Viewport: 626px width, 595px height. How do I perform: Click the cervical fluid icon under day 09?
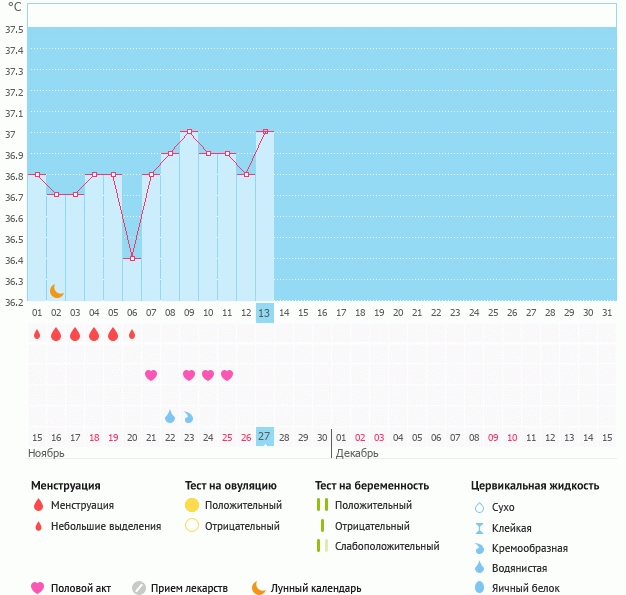click(x=189, y=416)
